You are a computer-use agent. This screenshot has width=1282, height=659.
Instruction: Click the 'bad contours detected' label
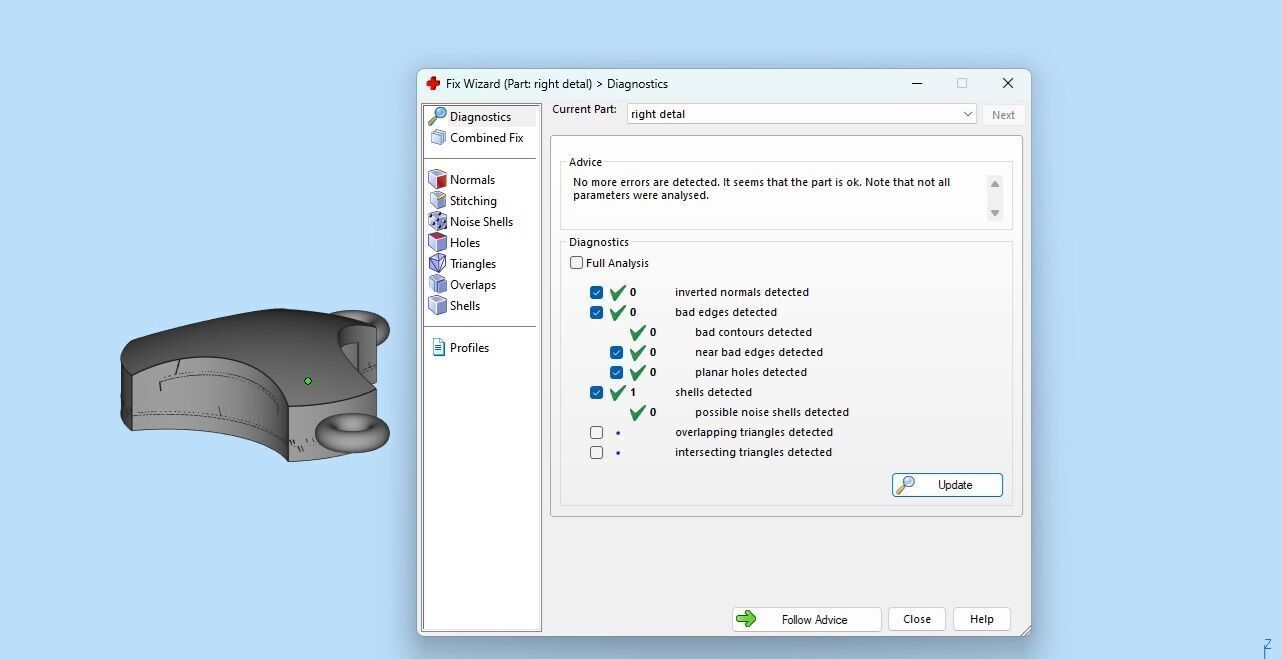click(x=753, y=332)
